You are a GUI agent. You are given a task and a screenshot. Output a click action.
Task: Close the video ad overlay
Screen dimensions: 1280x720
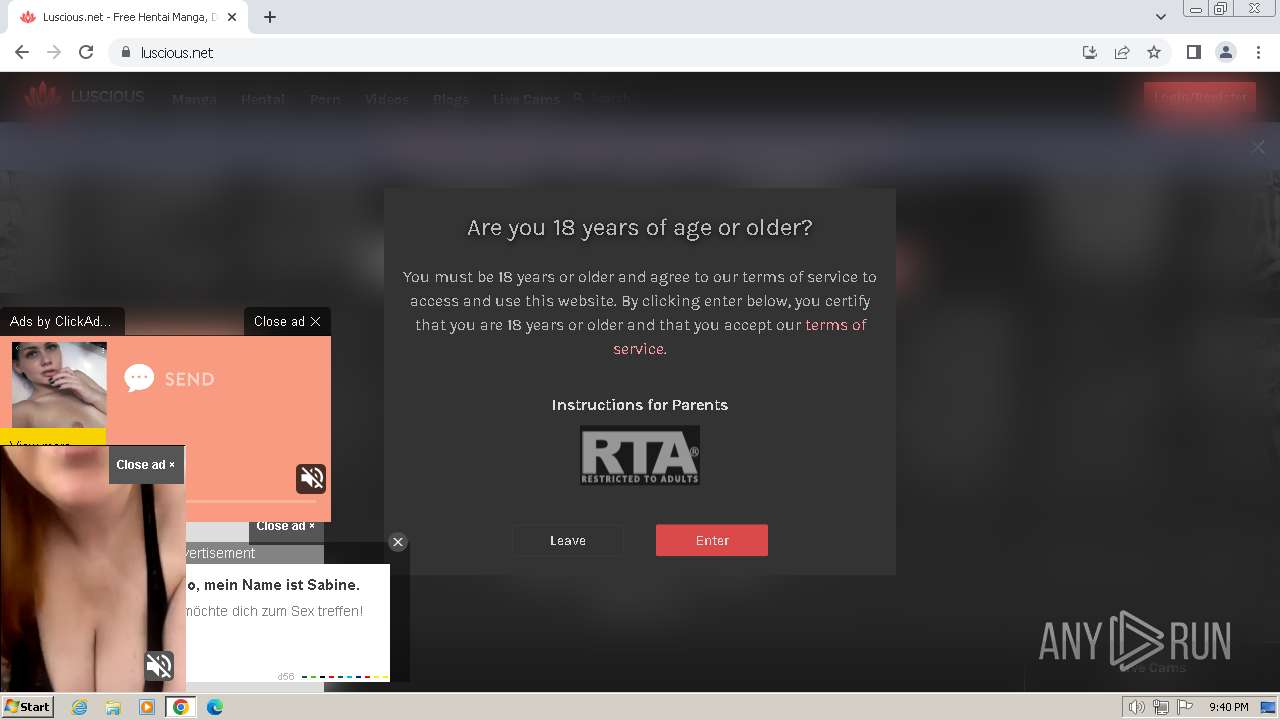146,465
